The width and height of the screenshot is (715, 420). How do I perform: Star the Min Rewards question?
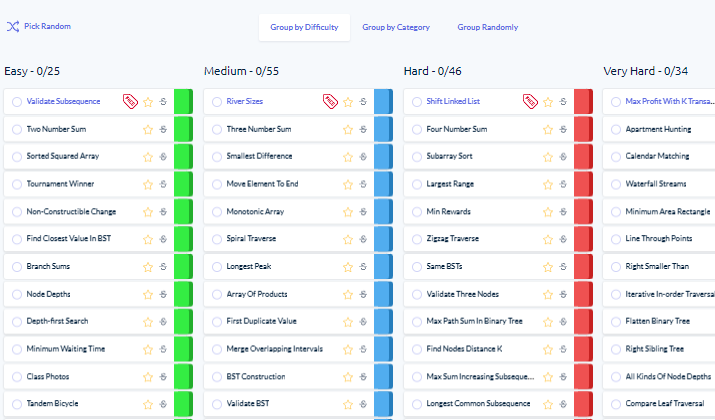(548, 212)
